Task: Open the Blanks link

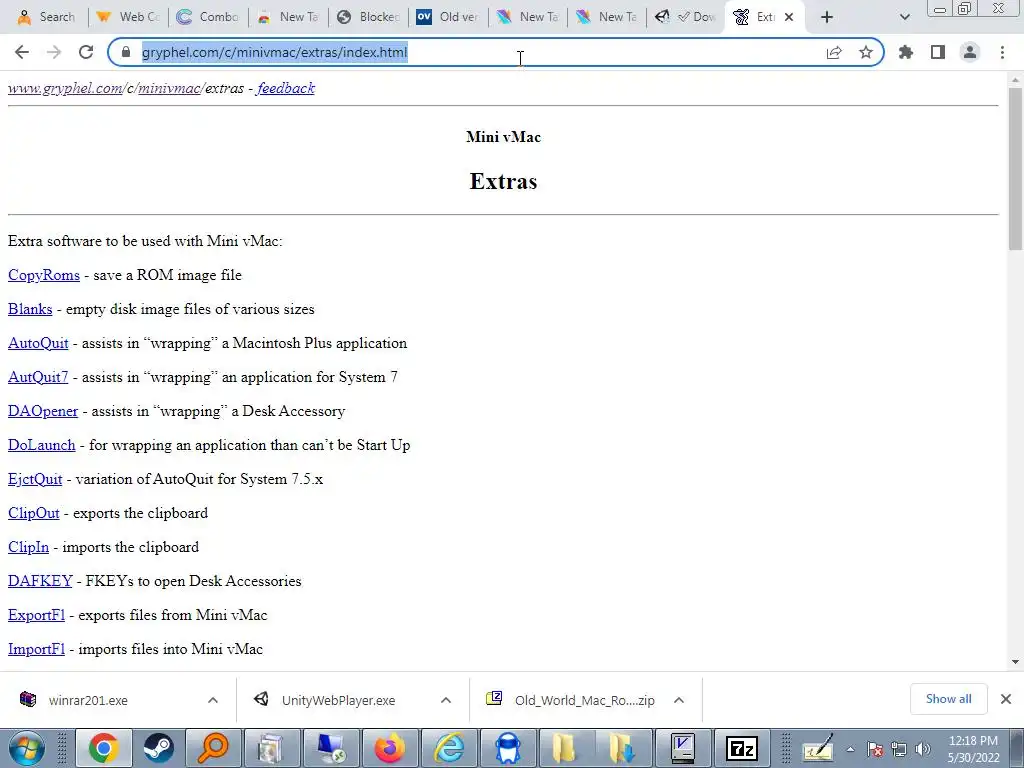Action: tap(30, 309)
